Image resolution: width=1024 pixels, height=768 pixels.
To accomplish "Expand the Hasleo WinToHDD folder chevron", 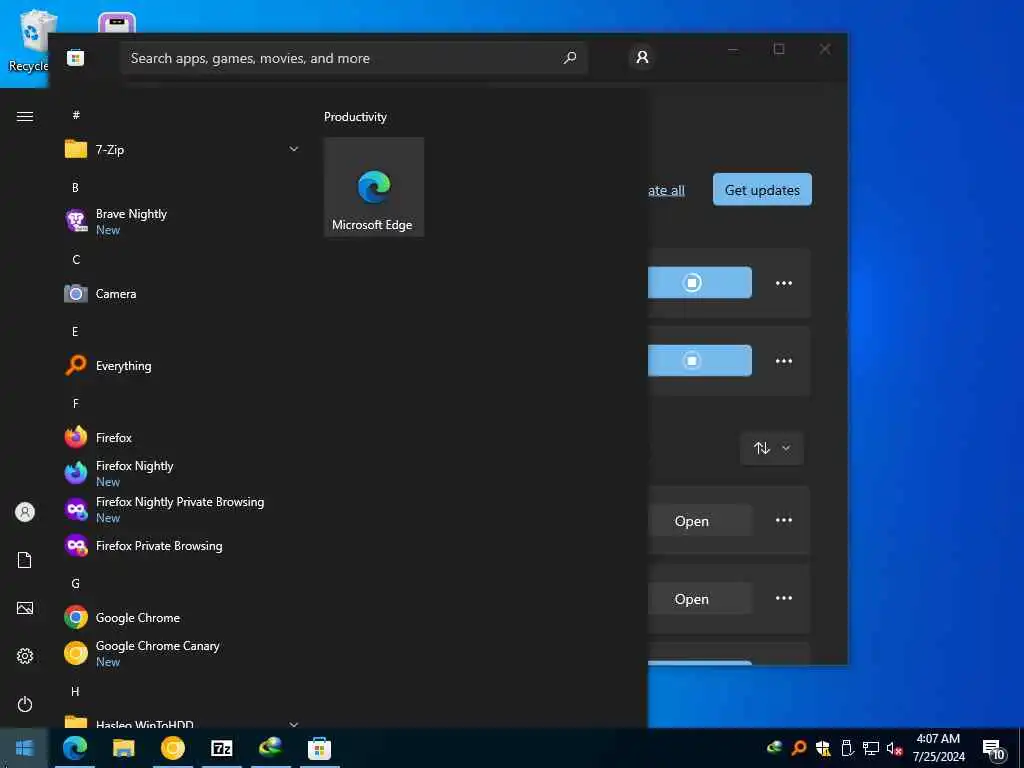I will point(294,724).
